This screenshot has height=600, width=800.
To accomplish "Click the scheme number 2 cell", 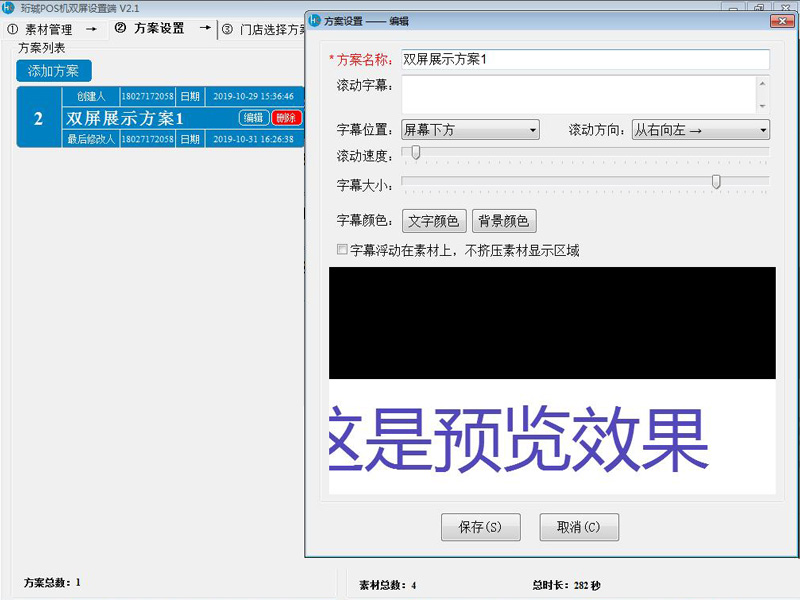I will (39, 118).
